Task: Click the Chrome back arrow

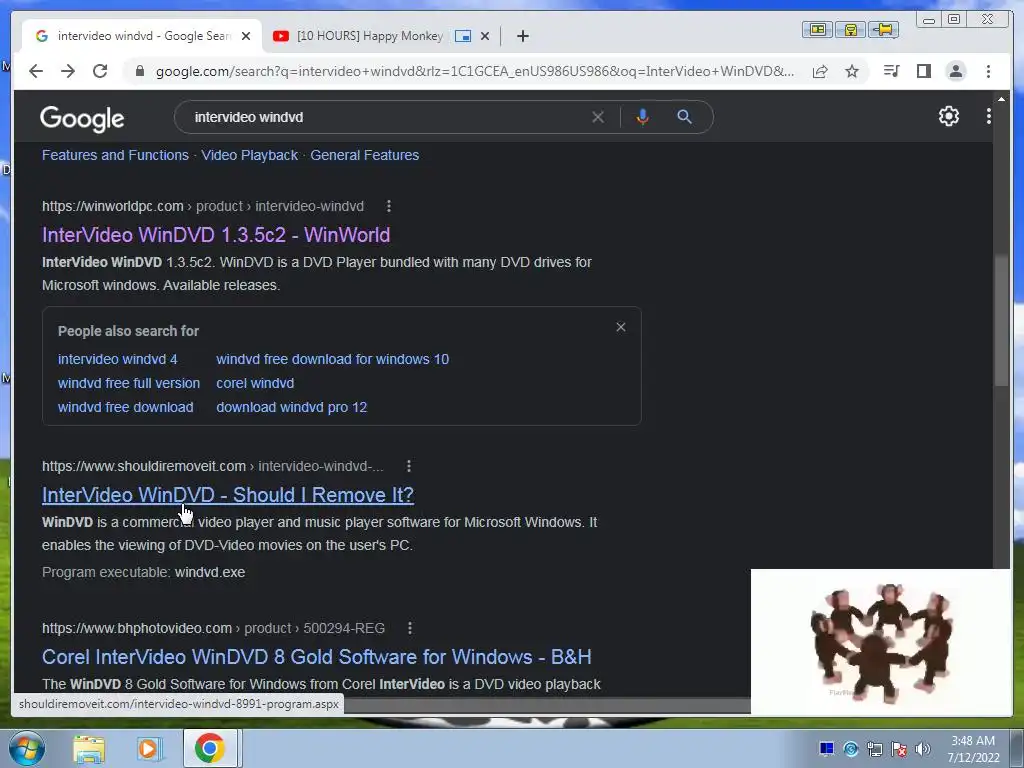Action: (36, 71)
